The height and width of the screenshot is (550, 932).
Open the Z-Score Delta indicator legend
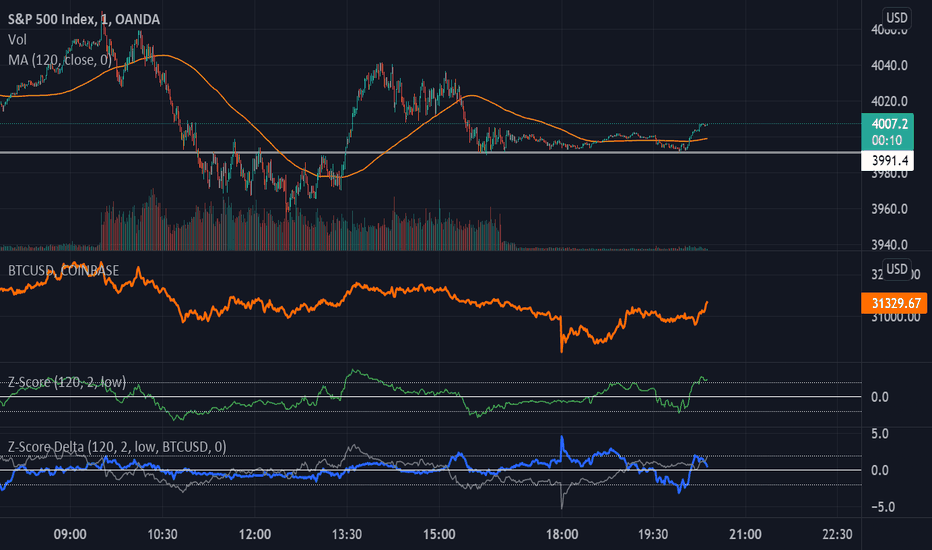click(x=117, y=447)
